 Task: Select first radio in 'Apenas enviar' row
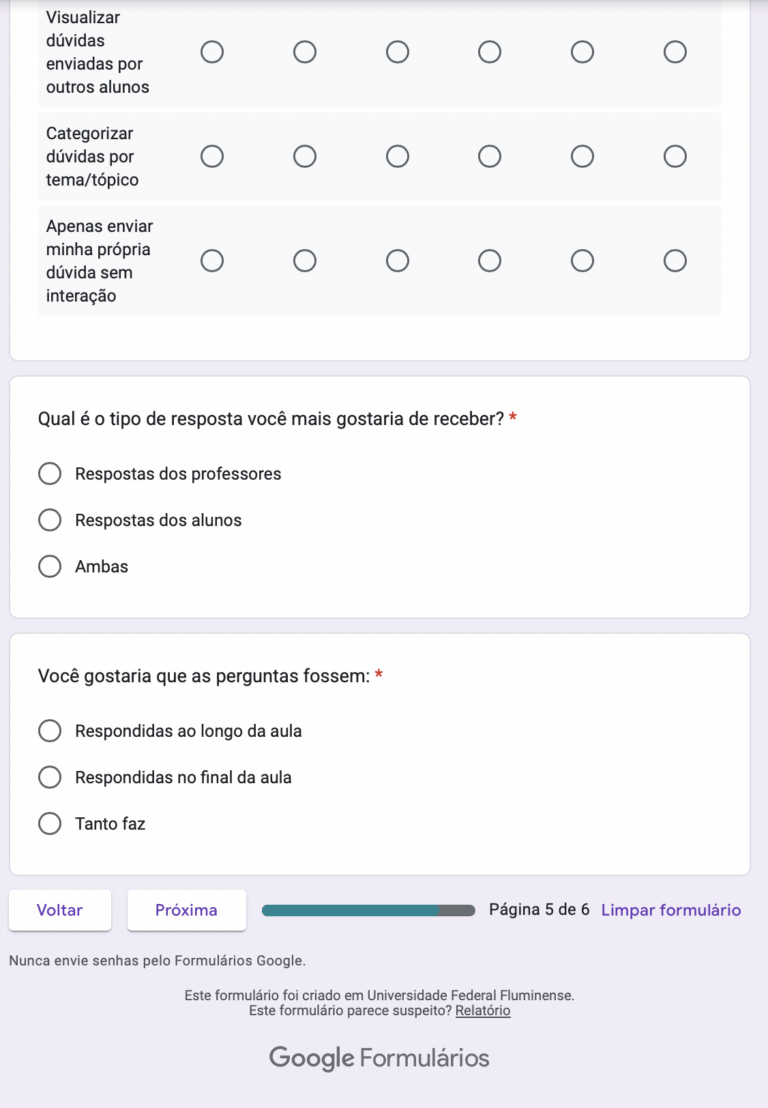pyautogui.click(x=212, y=261)
